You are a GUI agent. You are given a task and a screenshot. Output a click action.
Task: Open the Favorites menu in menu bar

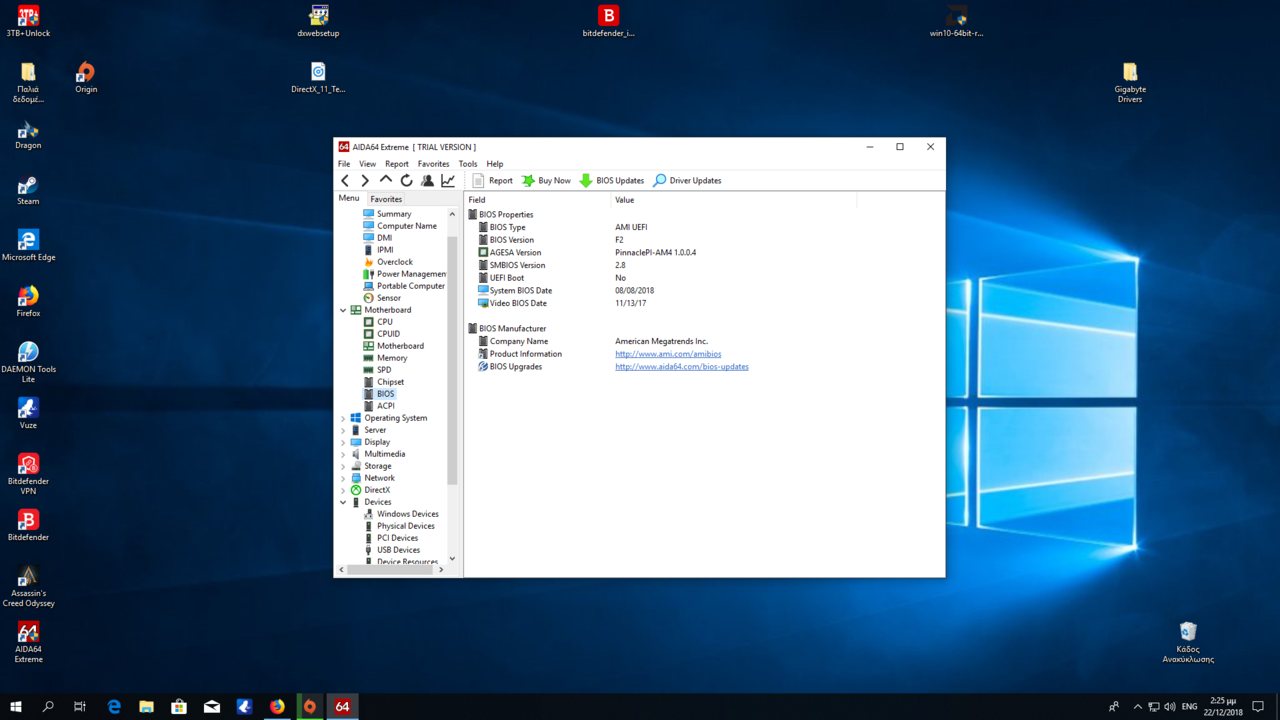pyautogui.click(x=433, y=164)
